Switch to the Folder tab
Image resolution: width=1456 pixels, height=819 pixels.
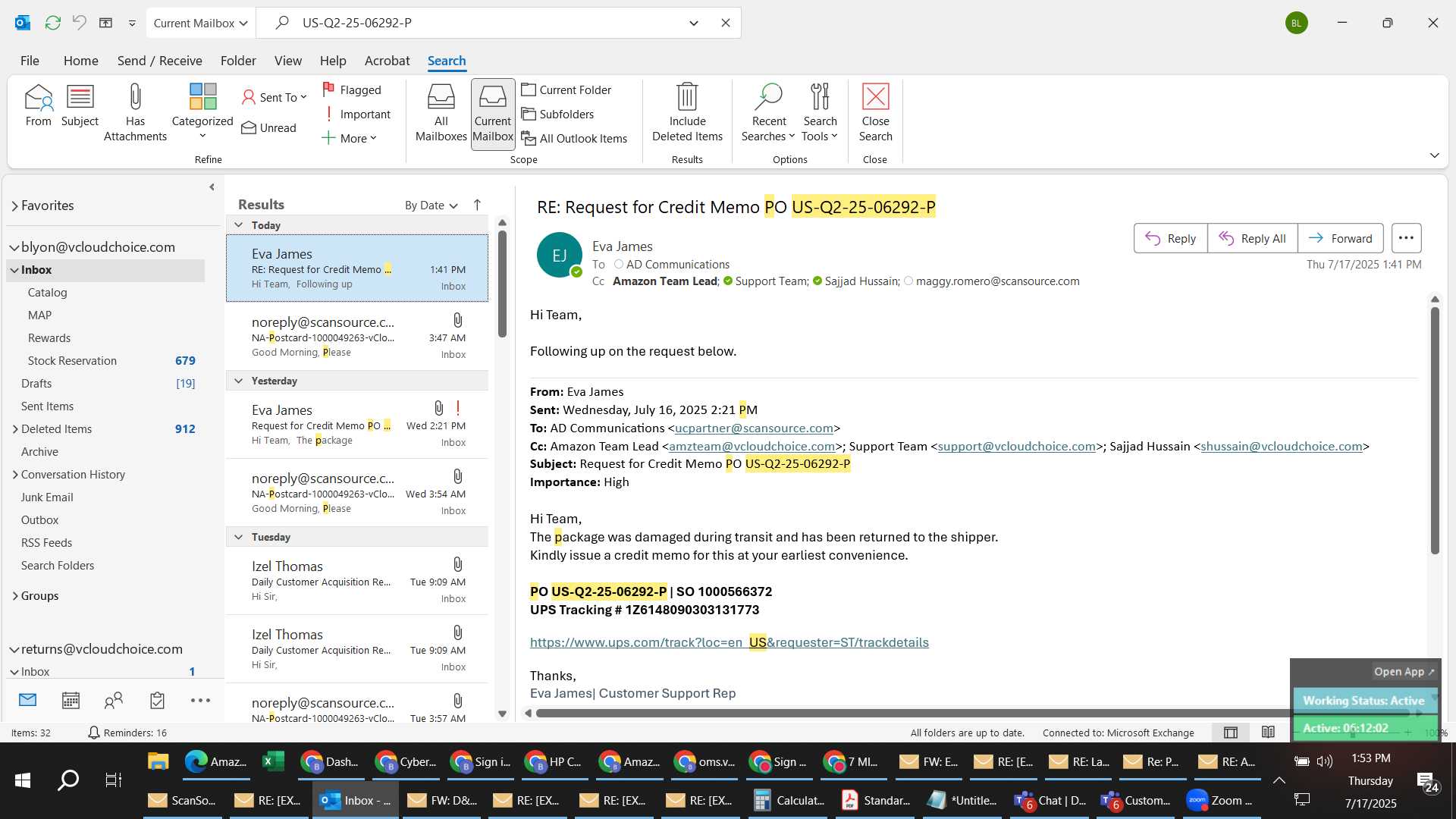[238, 61]
